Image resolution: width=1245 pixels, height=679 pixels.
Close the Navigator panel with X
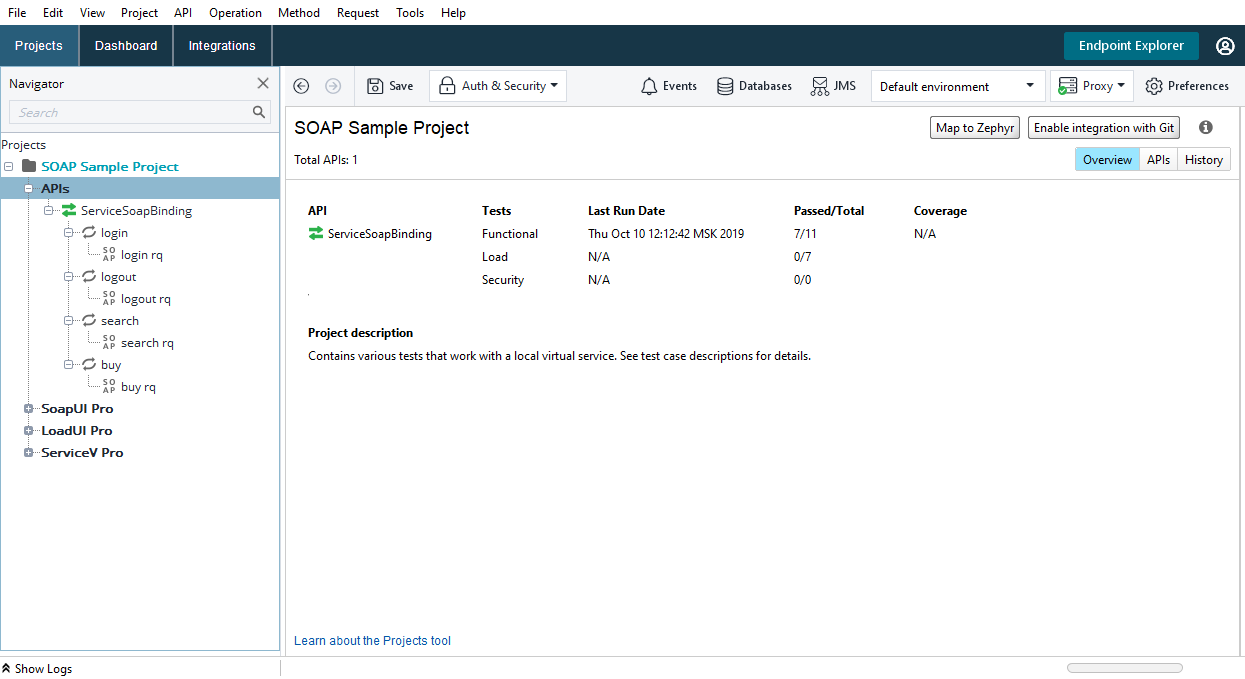tap(263, 84)
